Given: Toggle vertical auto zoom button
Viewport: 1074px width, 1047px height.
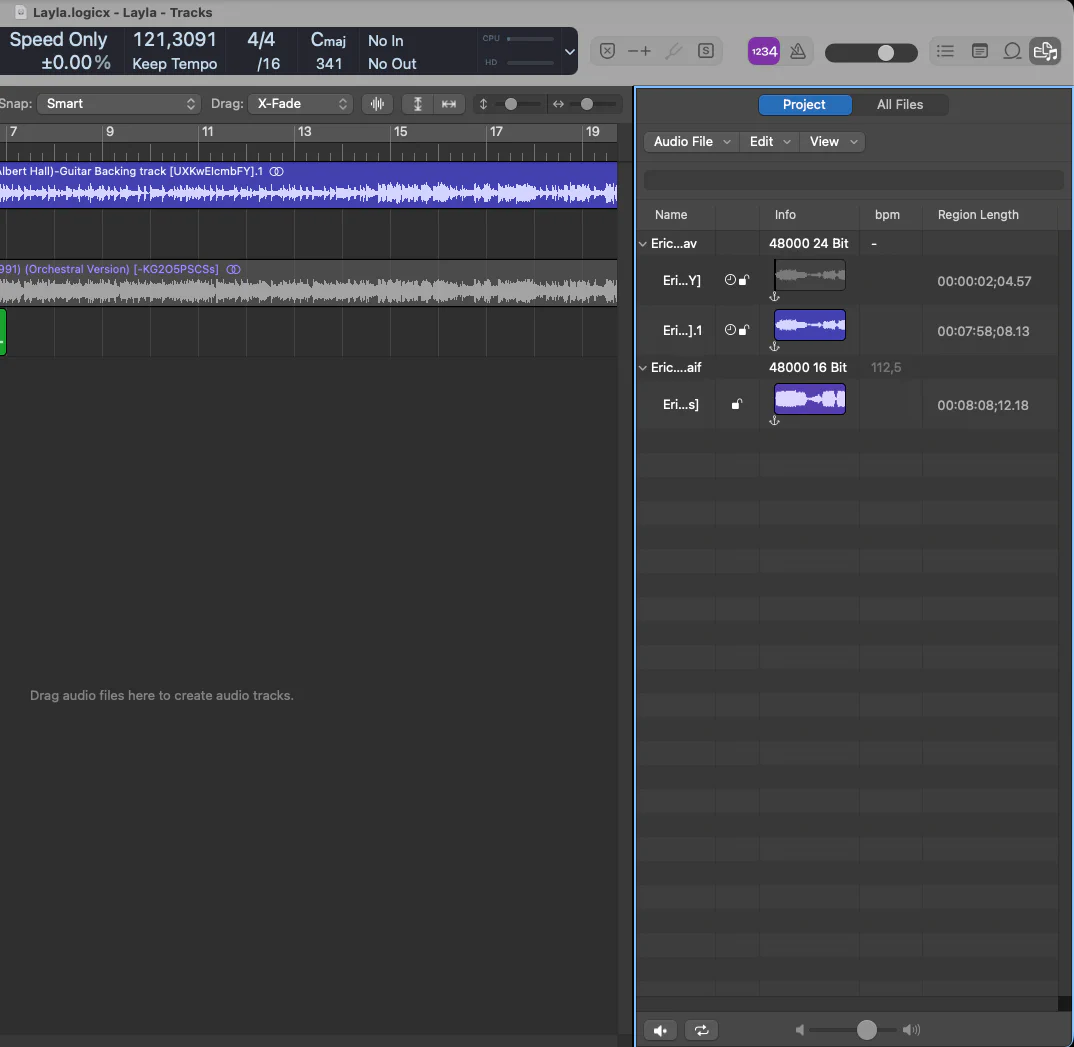Looking at the screenshot, I should point(417,103).
